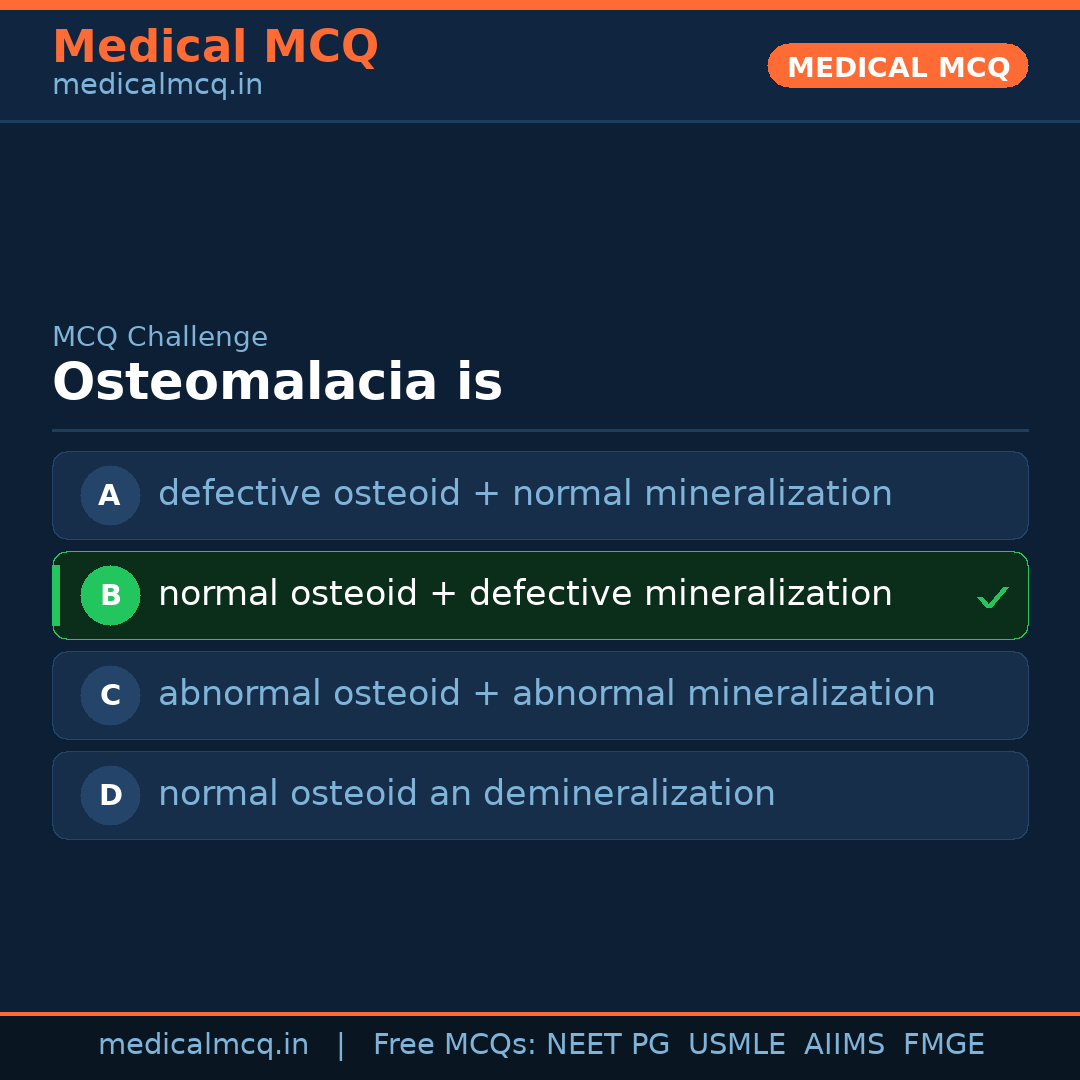Click the Medical MCQ header logo
The height and width of the screenshot is (1080, 1080).
(x=215, y=46)
